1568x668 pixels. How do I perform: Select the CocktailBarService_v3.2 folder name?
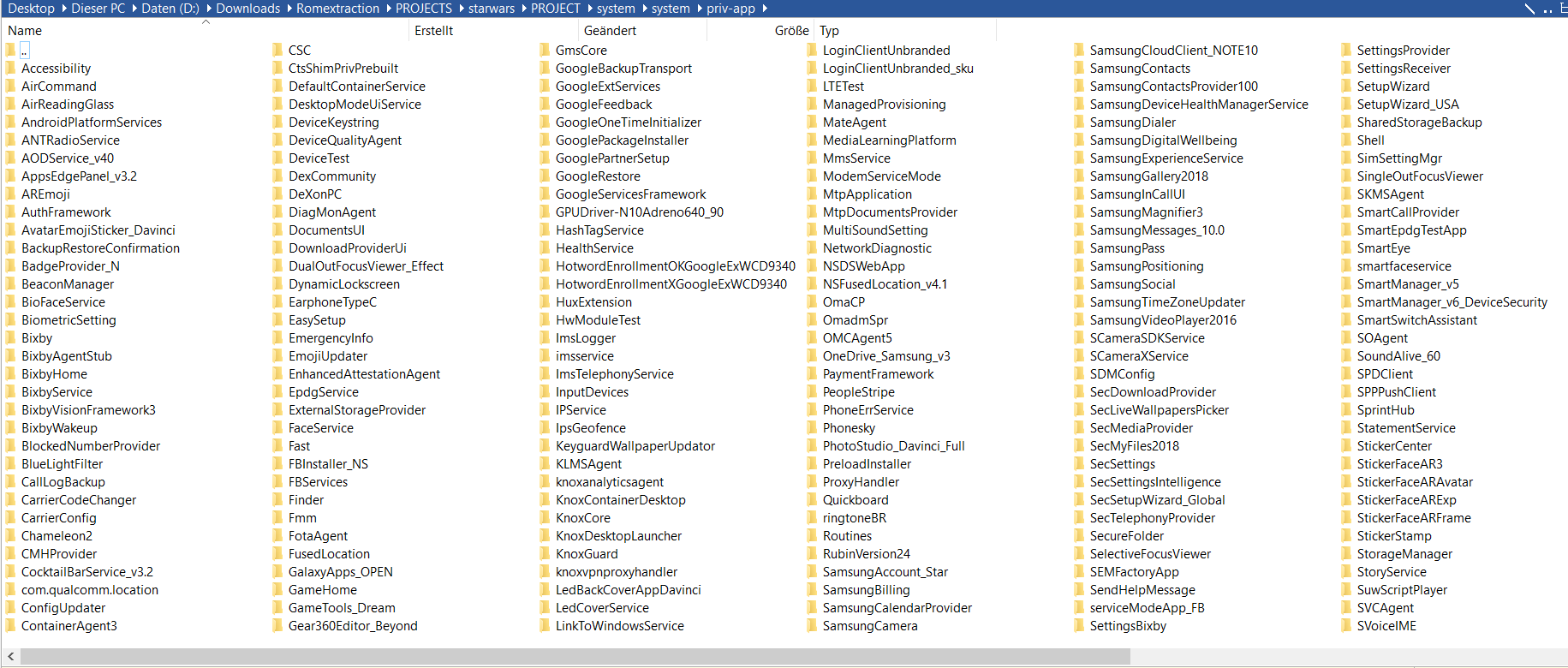[87, 572]
